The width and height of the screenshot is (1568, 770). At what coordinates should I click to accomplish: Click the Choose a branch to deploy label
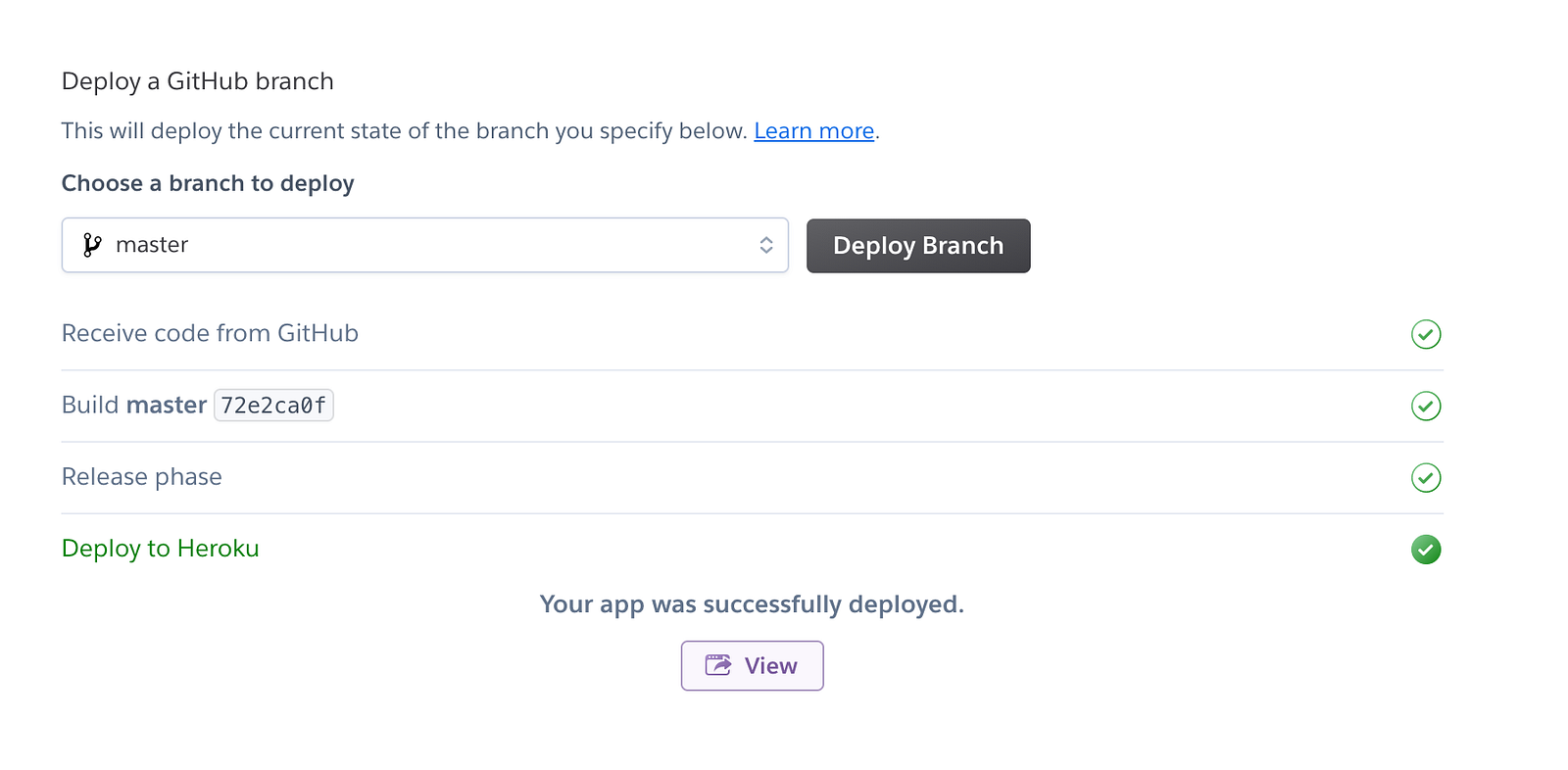208,183
